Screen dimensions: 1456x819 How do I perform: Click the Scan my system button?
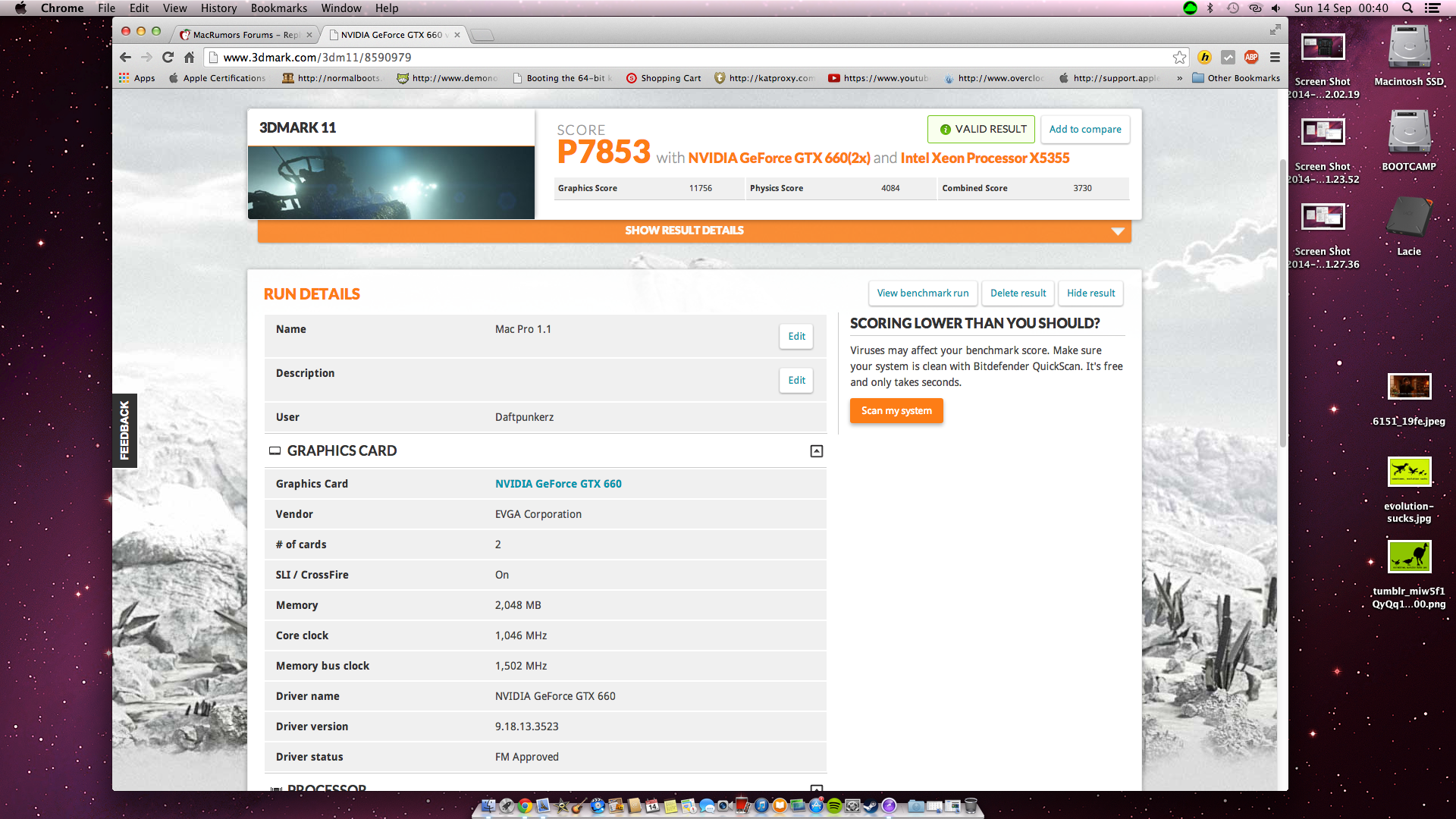tap(896, 411)
